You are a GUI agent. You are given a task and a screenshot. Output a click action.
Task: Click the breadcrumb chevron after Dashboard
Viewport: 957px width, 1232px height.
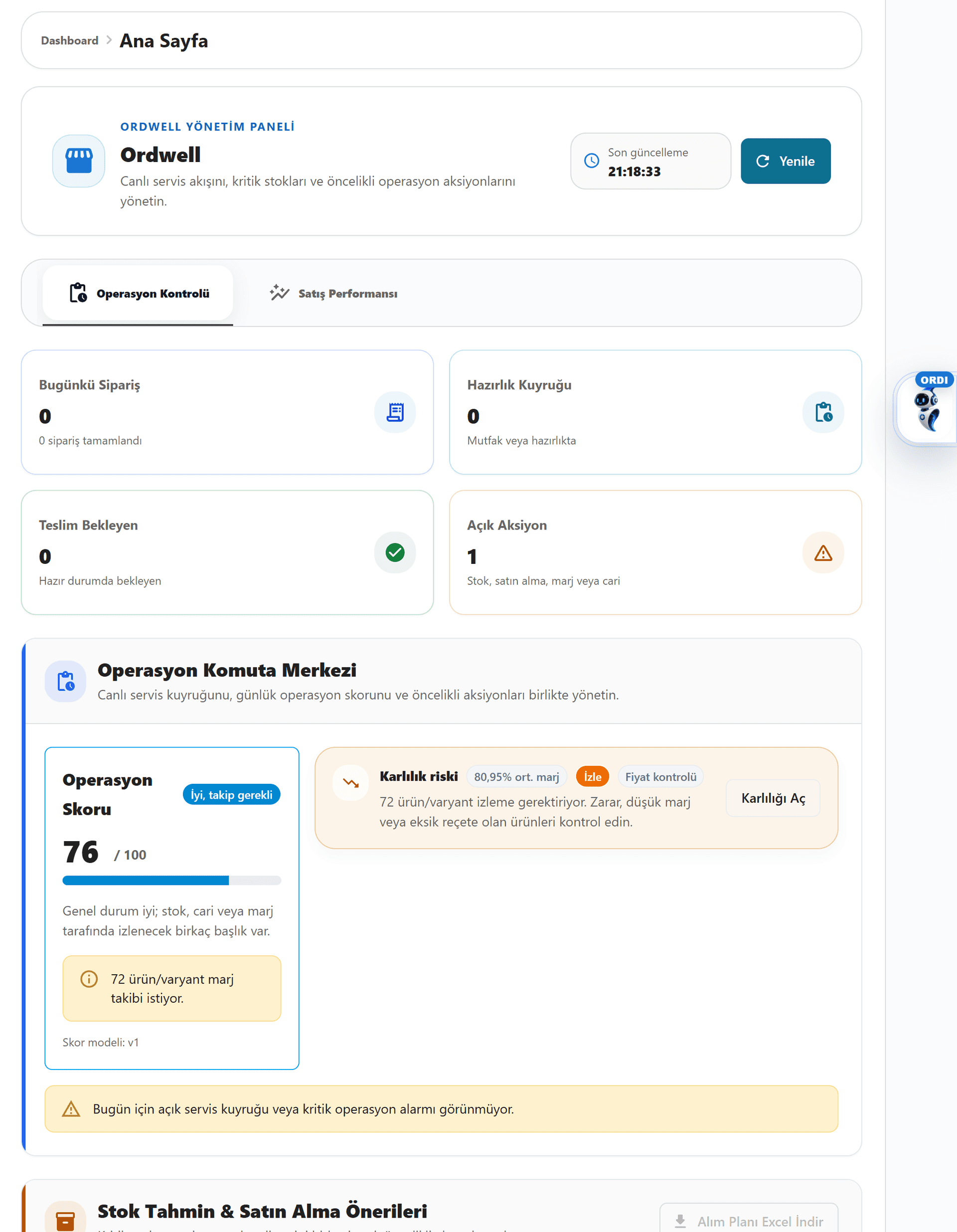click(x=109, y=40)
